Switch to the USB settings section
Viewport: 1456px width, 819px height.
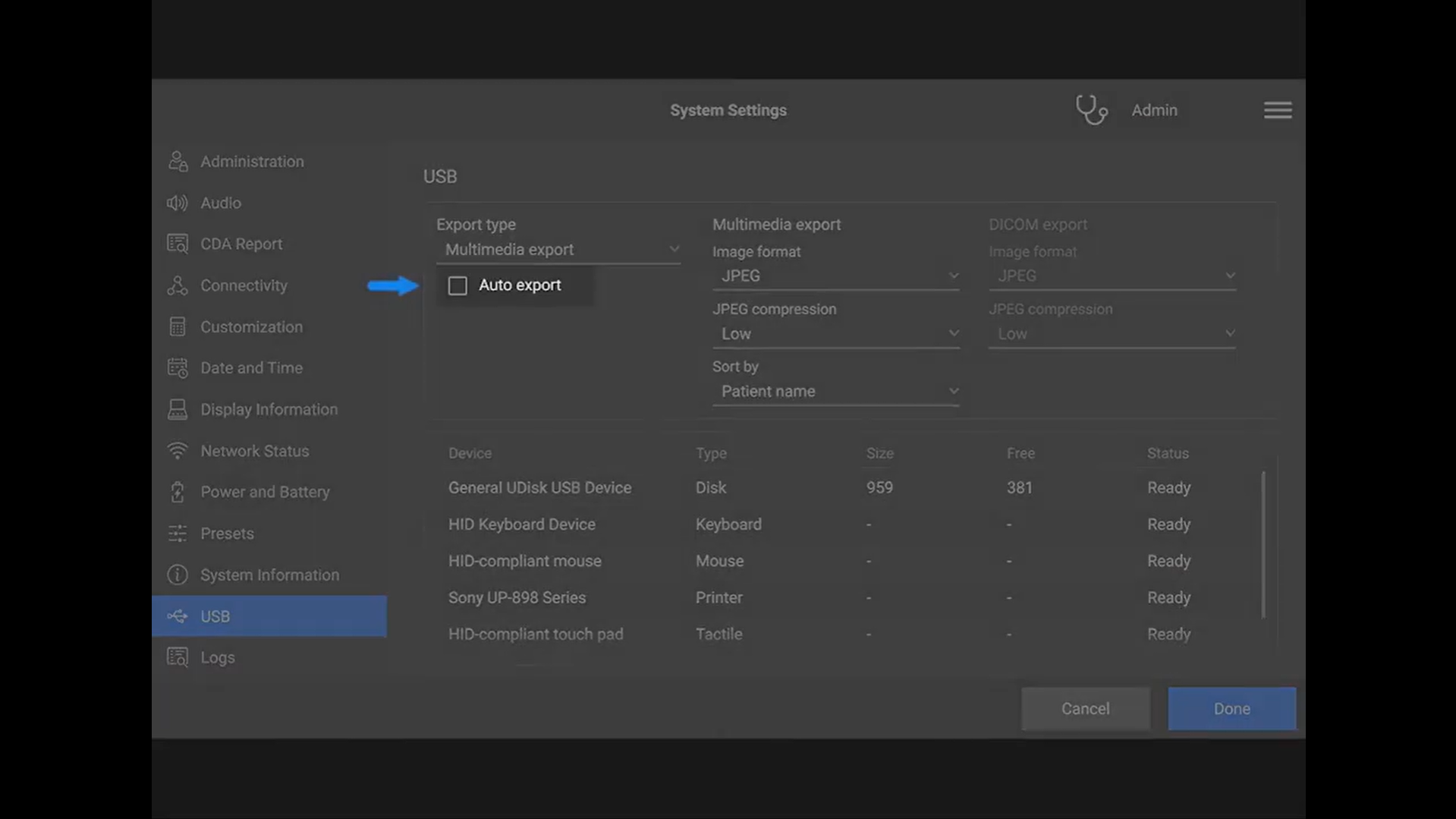215,616
